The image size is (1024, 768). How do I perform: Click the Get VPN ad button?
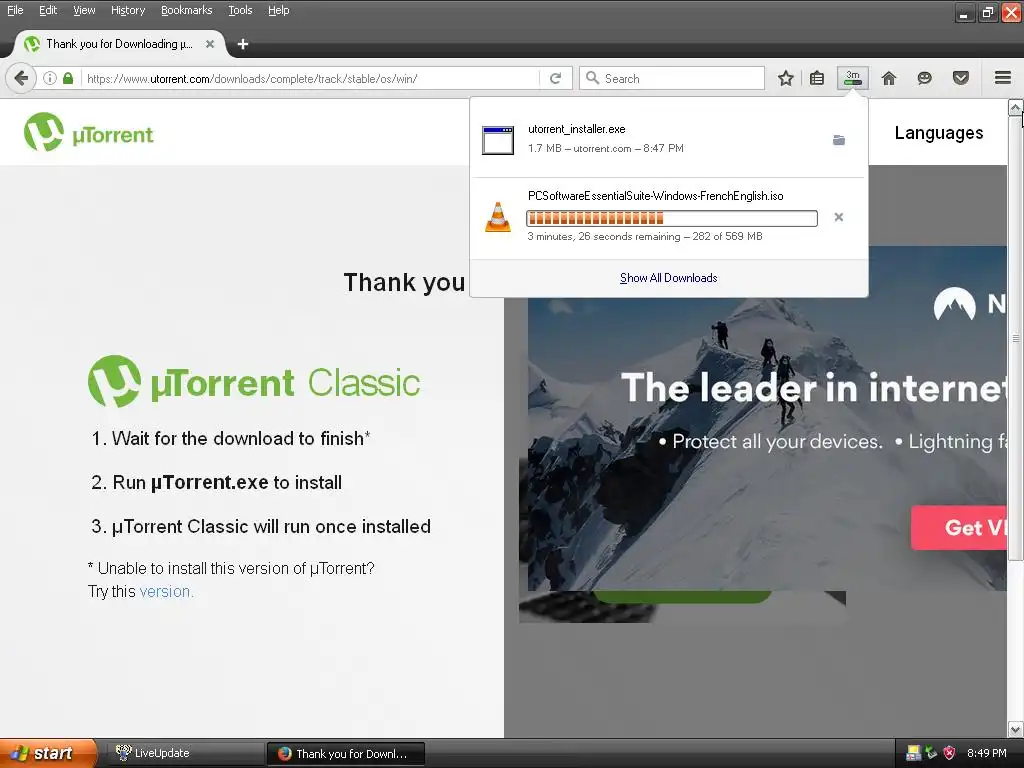pyautogui.click(x=959, y=527)
